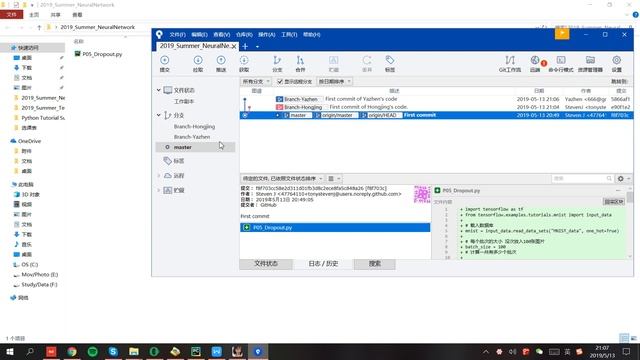Open the 帮助(H) menu in SourceTree
Viewport: 640px width, 360px height.
[311, 35]
